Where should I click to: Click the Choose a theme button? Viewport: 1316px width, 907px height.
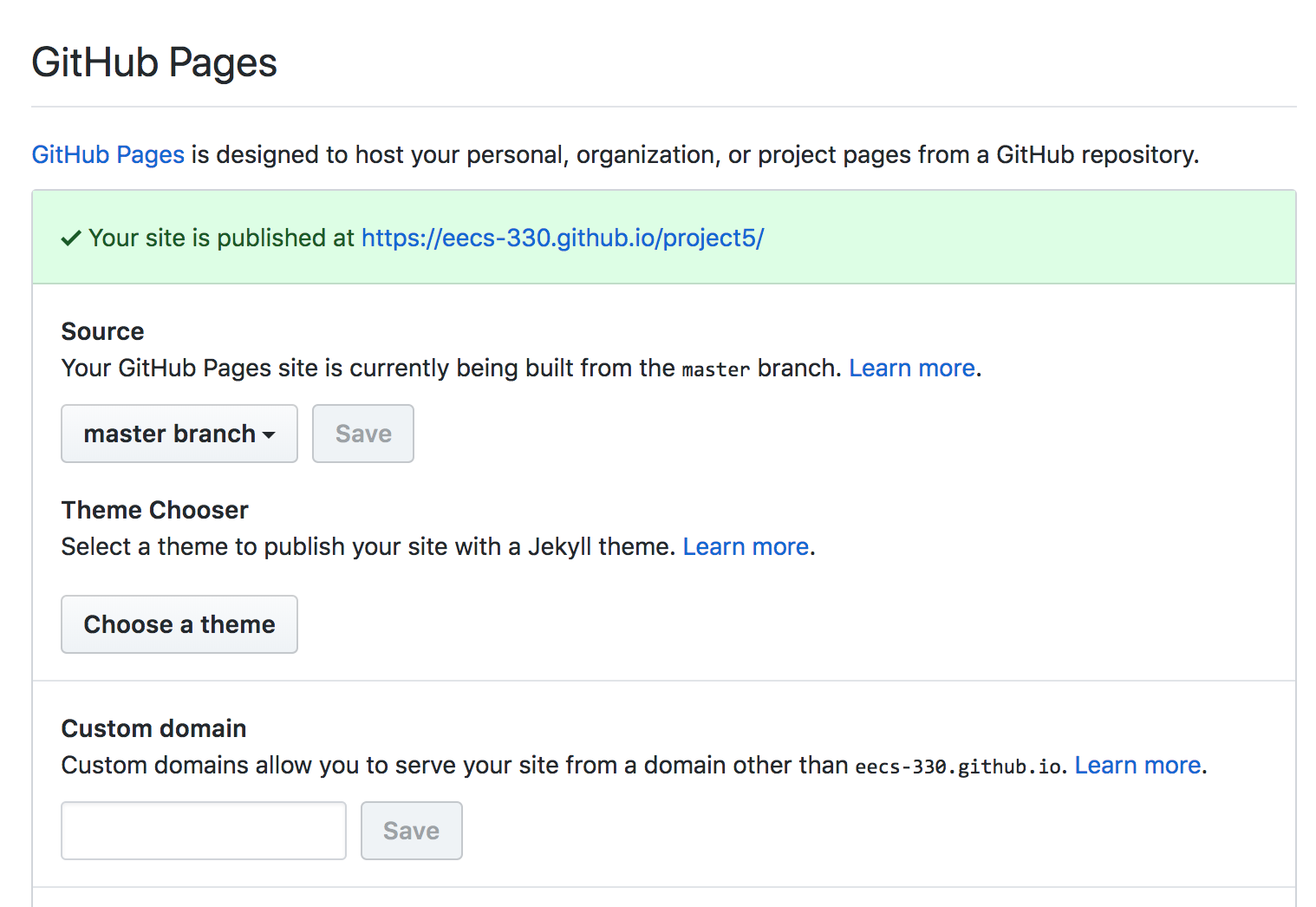[179, 624]
